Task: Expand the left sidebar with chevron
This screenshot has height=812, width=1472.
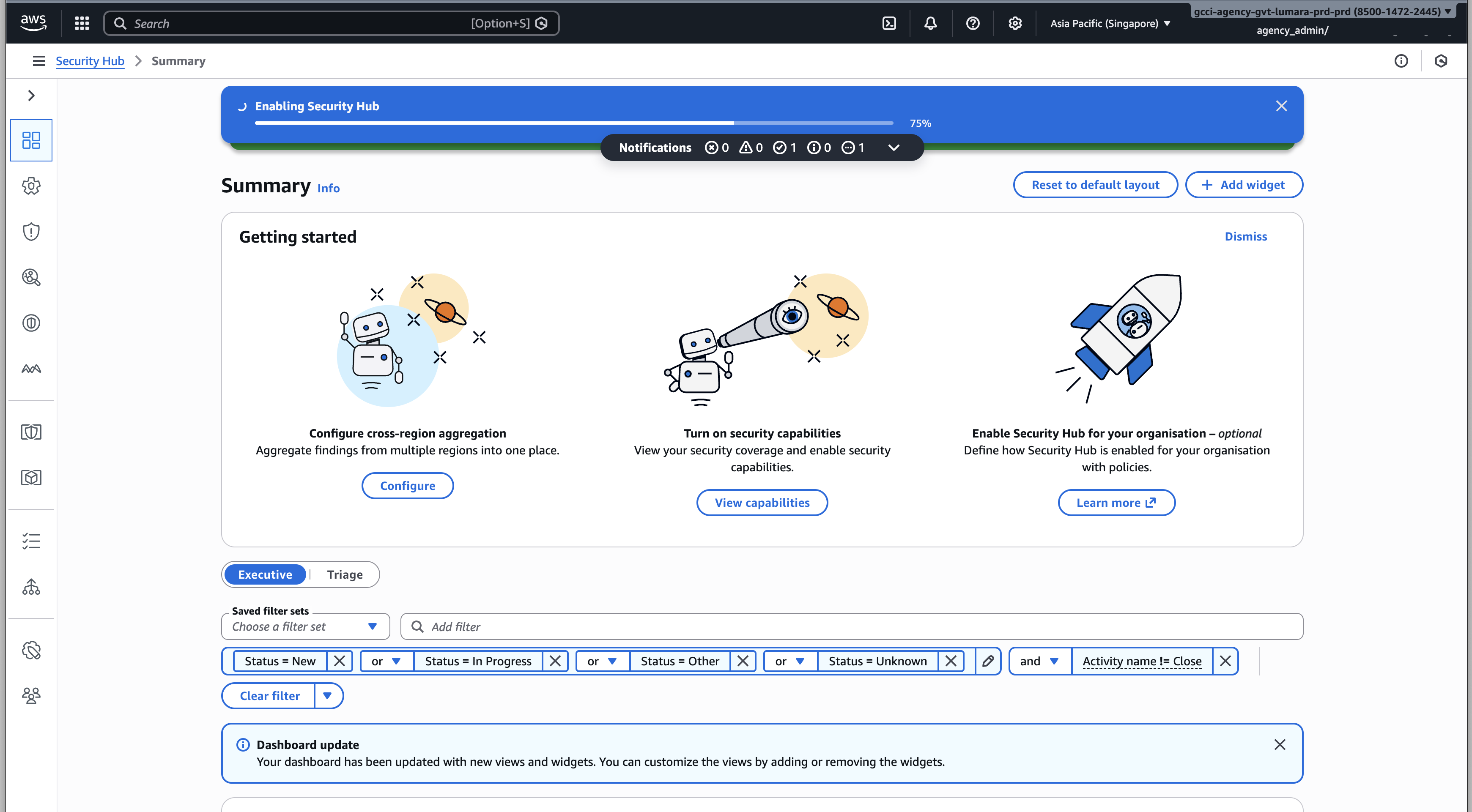Action: [x=31, y=96]
